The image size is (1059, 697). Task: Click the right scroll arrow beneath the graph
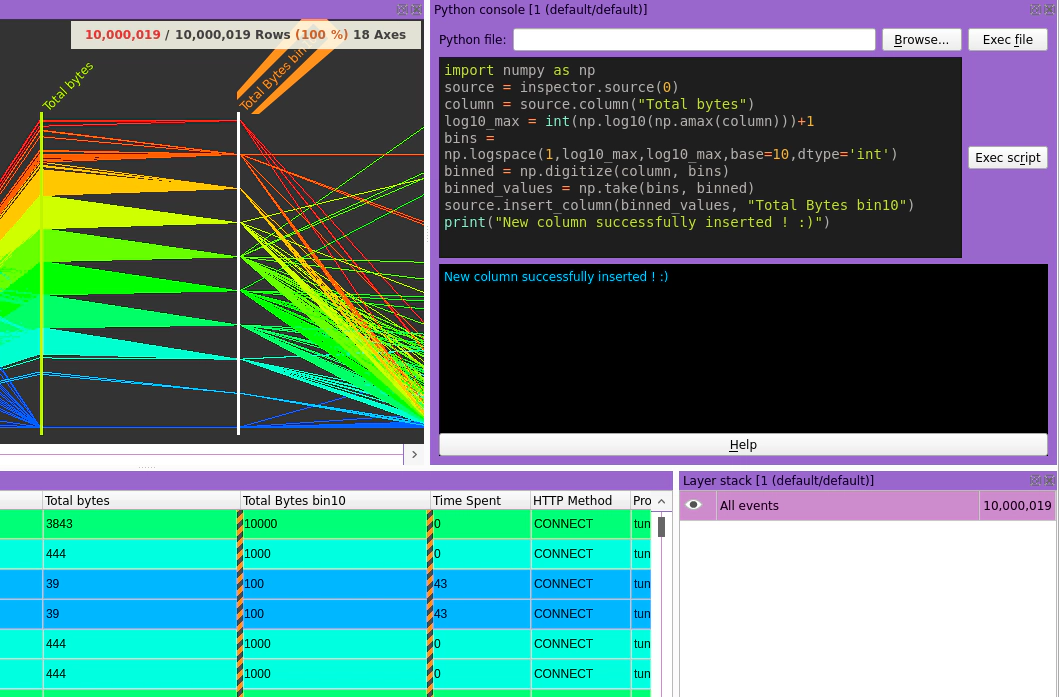414,454
